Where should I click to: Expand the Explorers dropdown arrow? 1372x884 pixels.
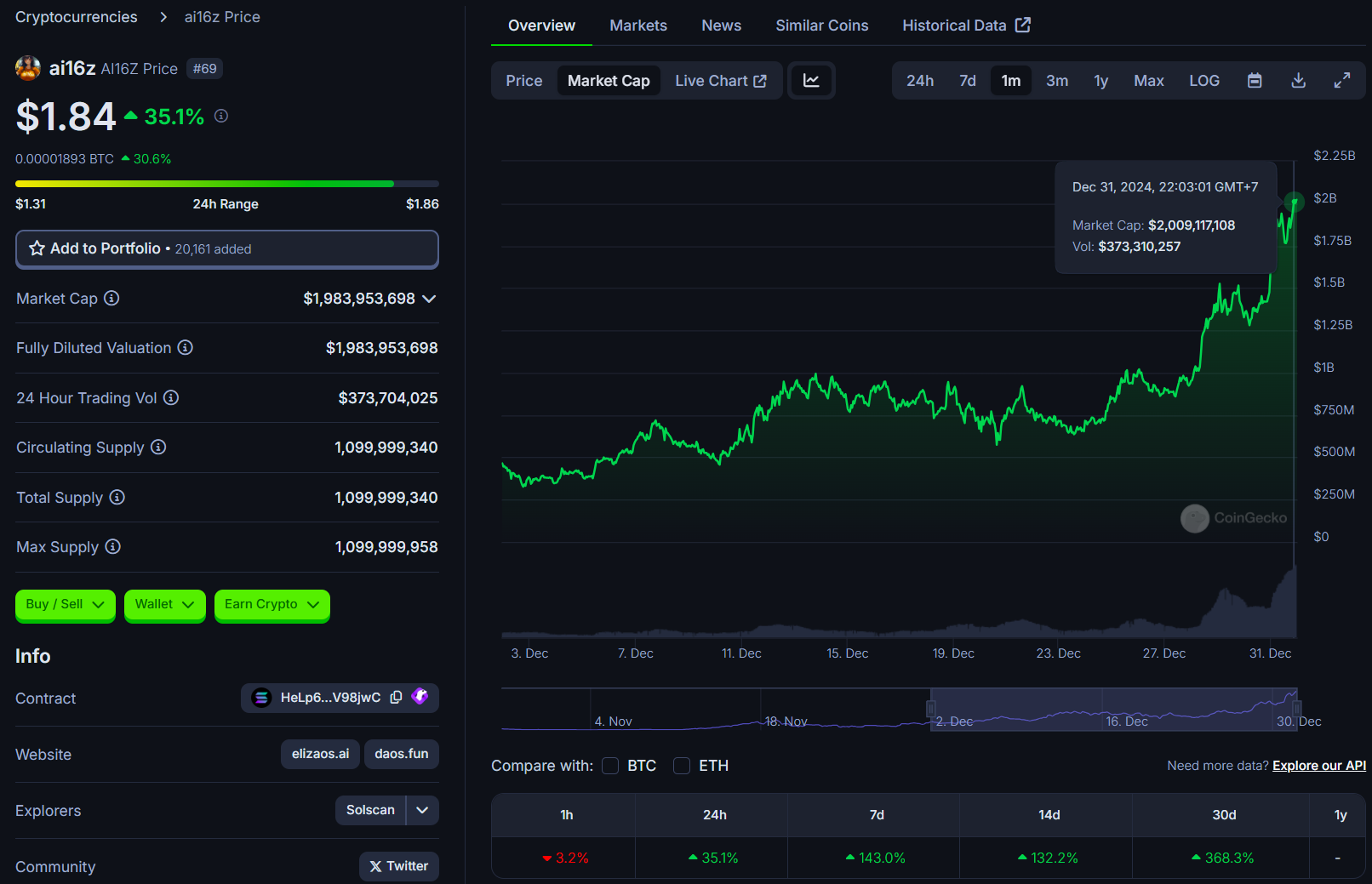[422, 810]
